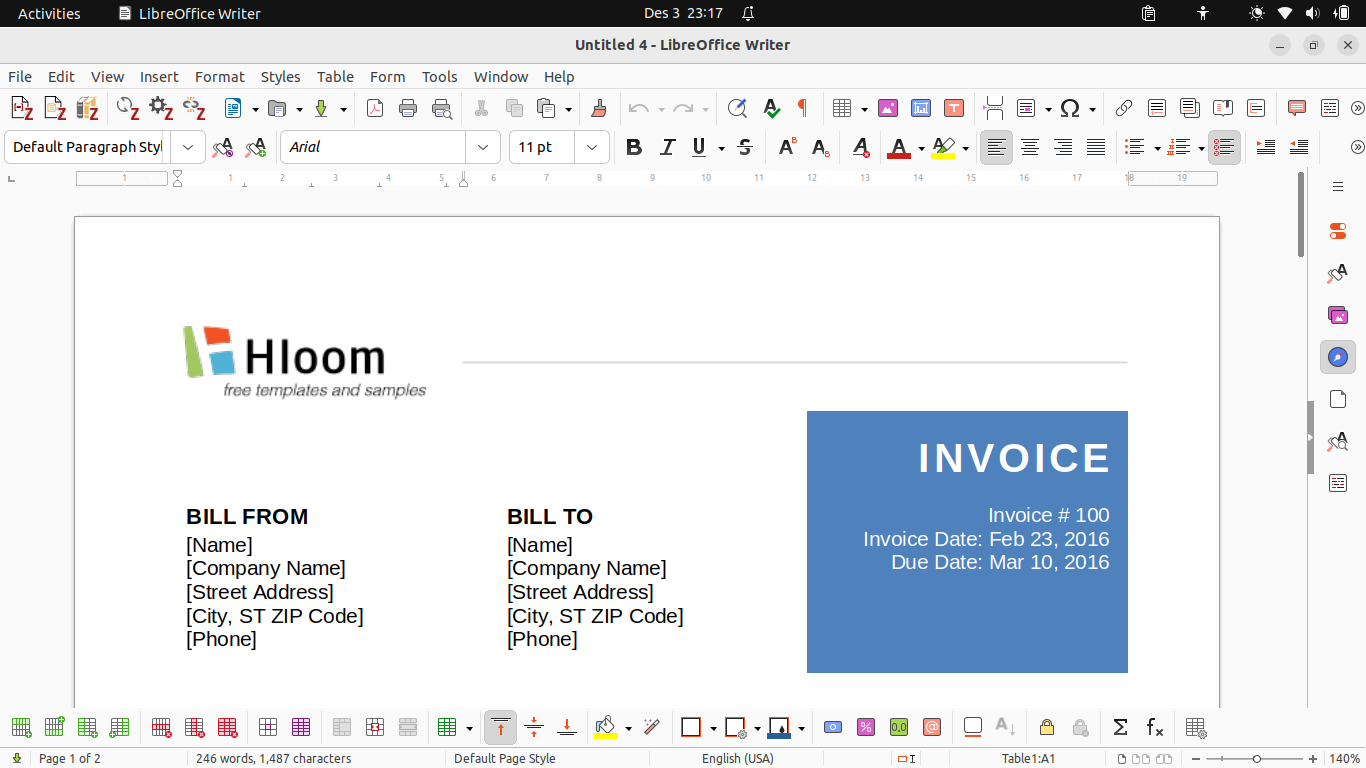Click font color red swatch
The height and width of the screenshot is (768, 1366).
coord(899,148)
